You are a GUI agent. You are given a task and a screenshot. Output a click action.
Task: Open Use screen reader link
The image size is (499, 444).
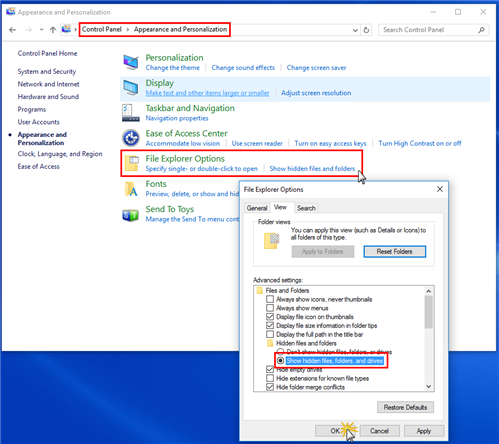pyautogui.click(x=257, y=143)
